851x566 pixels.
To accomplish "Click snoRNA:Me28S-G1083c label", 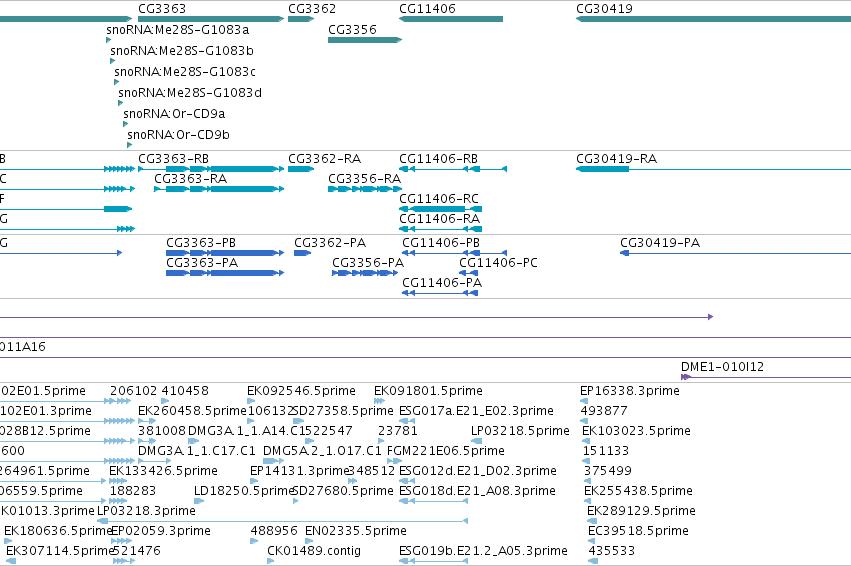I will pyautogui.click(x=185, y=72).
